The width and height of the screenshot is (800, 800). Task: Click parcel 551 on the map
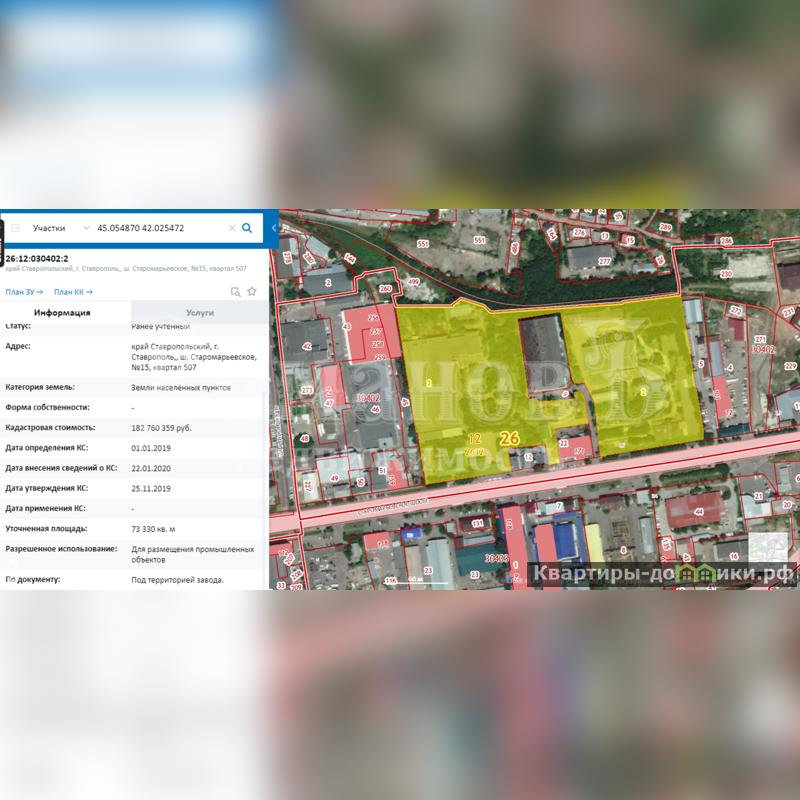click(423, 243)
